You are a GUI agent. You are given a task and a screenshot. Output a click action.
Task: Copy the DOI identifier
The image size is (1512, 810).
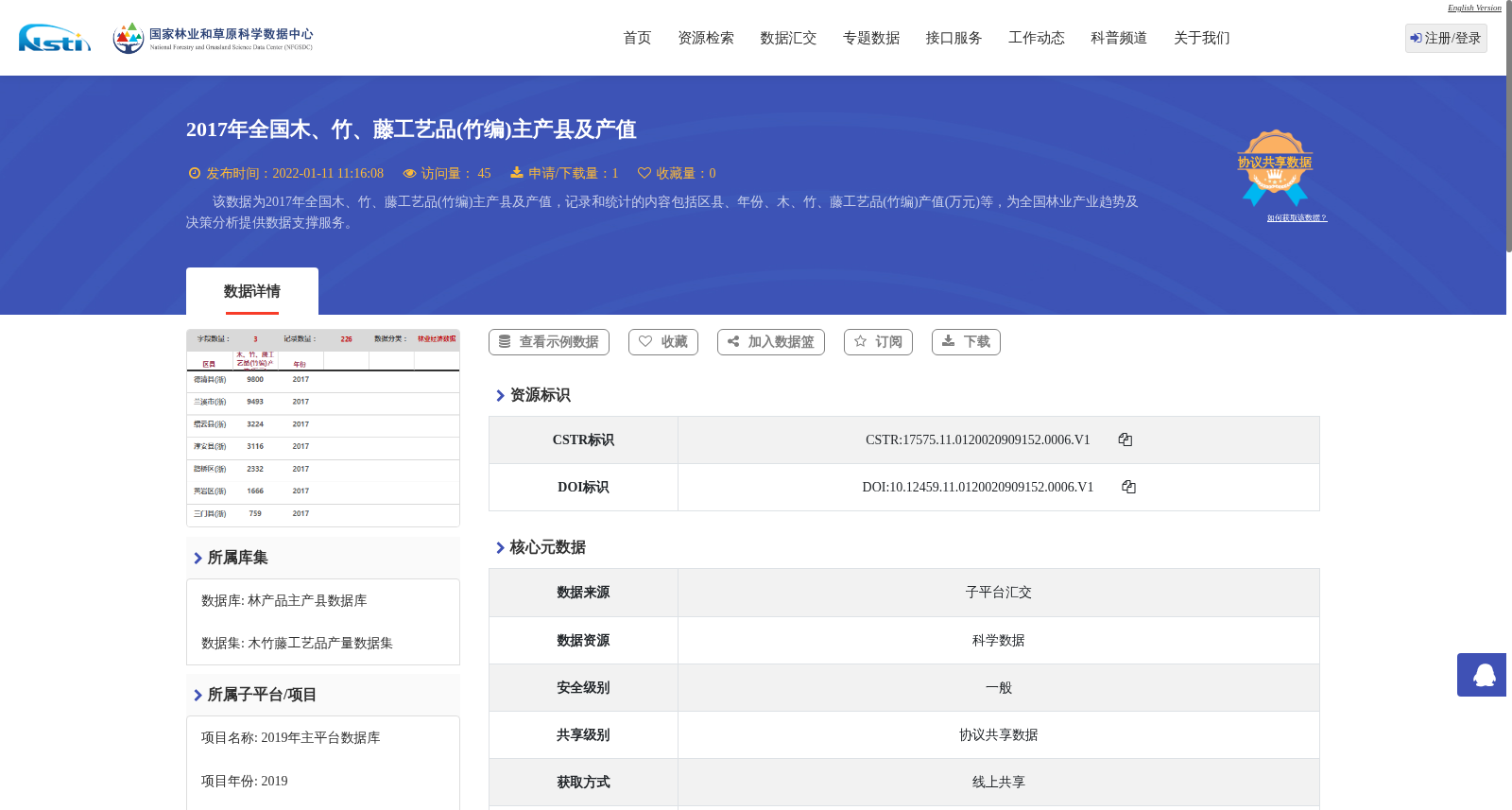point(1128,487)
